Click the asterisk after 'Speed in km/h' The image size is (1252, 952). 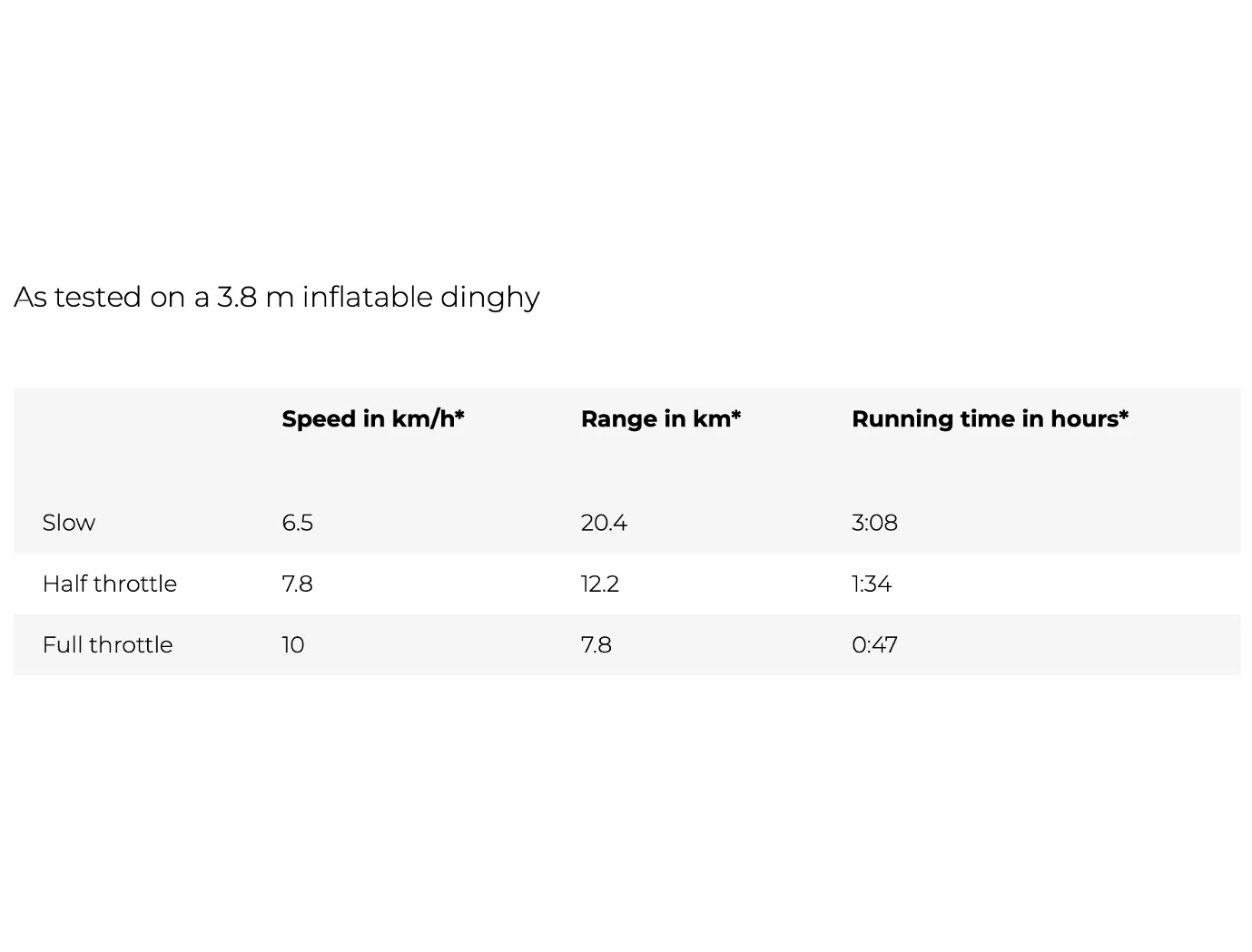[459, 415]
